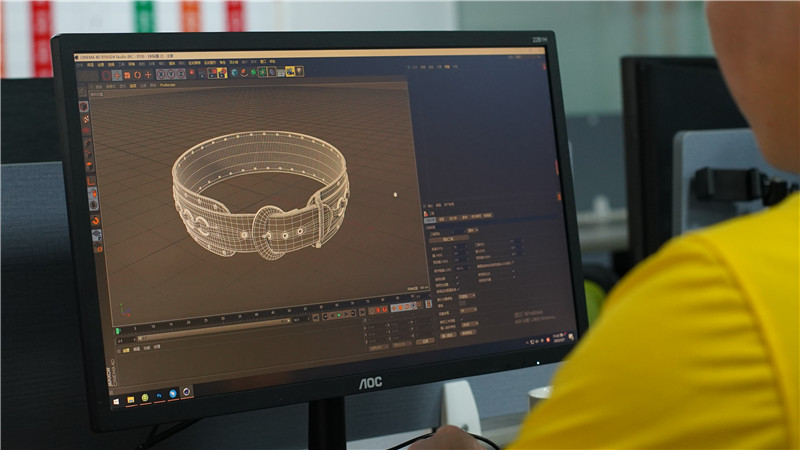Open Photoshop from the Windows taskbar
800x450 pixels.
(x=160, y=396)
